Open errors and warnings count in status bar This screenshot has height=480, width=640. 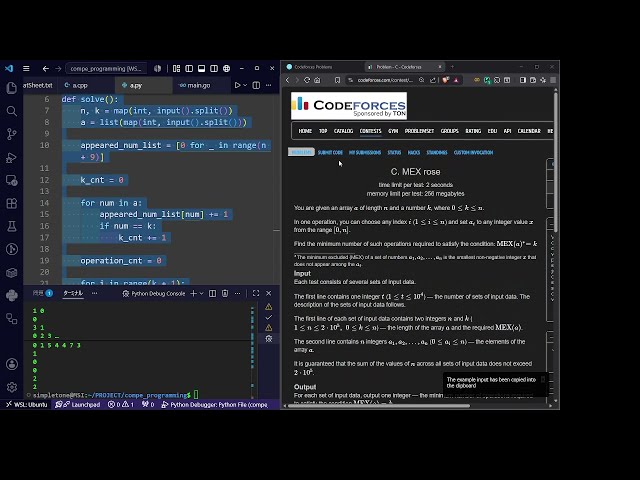[121, 404]
